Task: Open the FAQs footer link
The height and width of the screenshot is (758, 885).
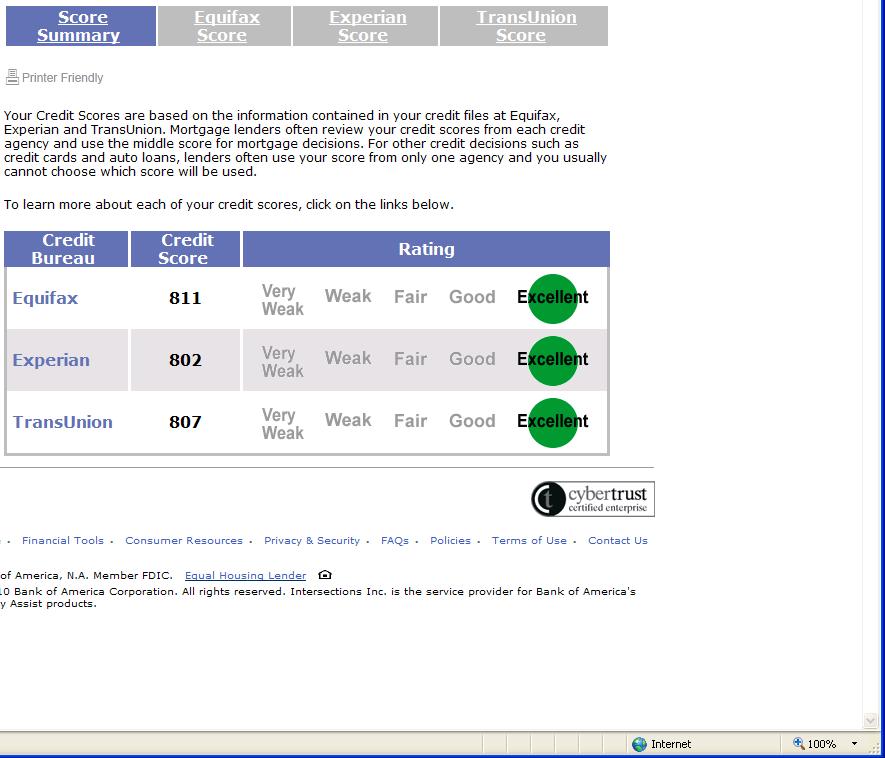Action: (x=395, y=540)
